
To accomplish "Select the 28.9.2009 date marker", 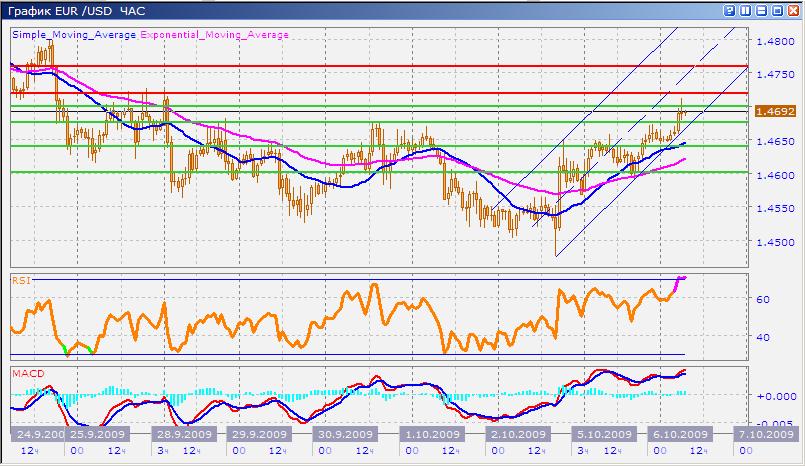I will [x=182, y=435].
